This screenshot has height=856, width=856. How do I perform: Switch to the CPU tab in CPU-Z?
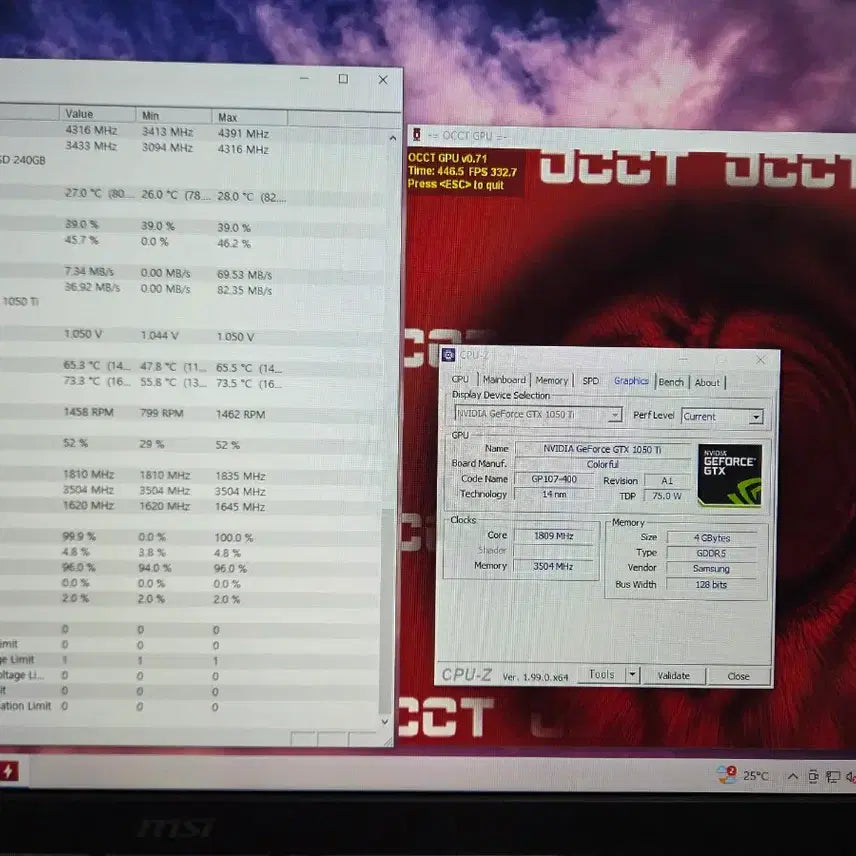(x=460, y=379)
